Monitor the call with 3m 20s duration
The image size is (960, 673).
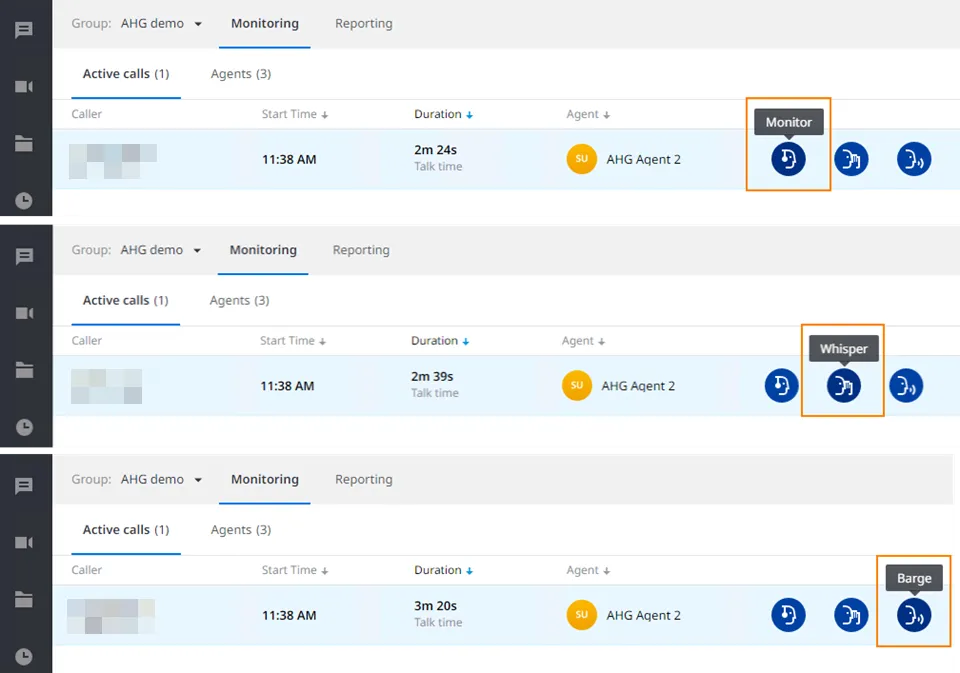[788, 615]
